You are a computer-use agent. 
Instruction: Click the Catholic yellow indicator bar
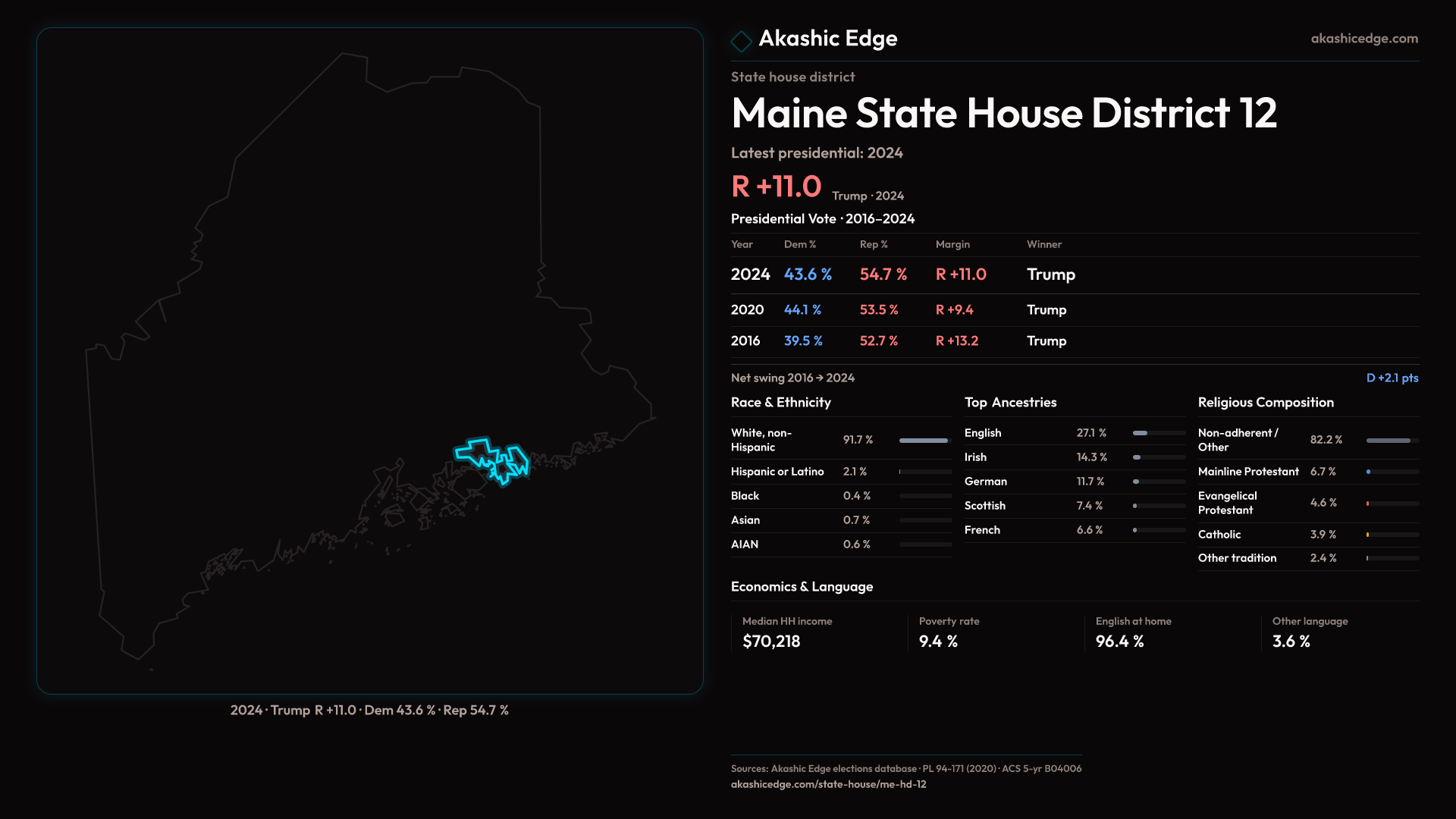click(1367, 535)
